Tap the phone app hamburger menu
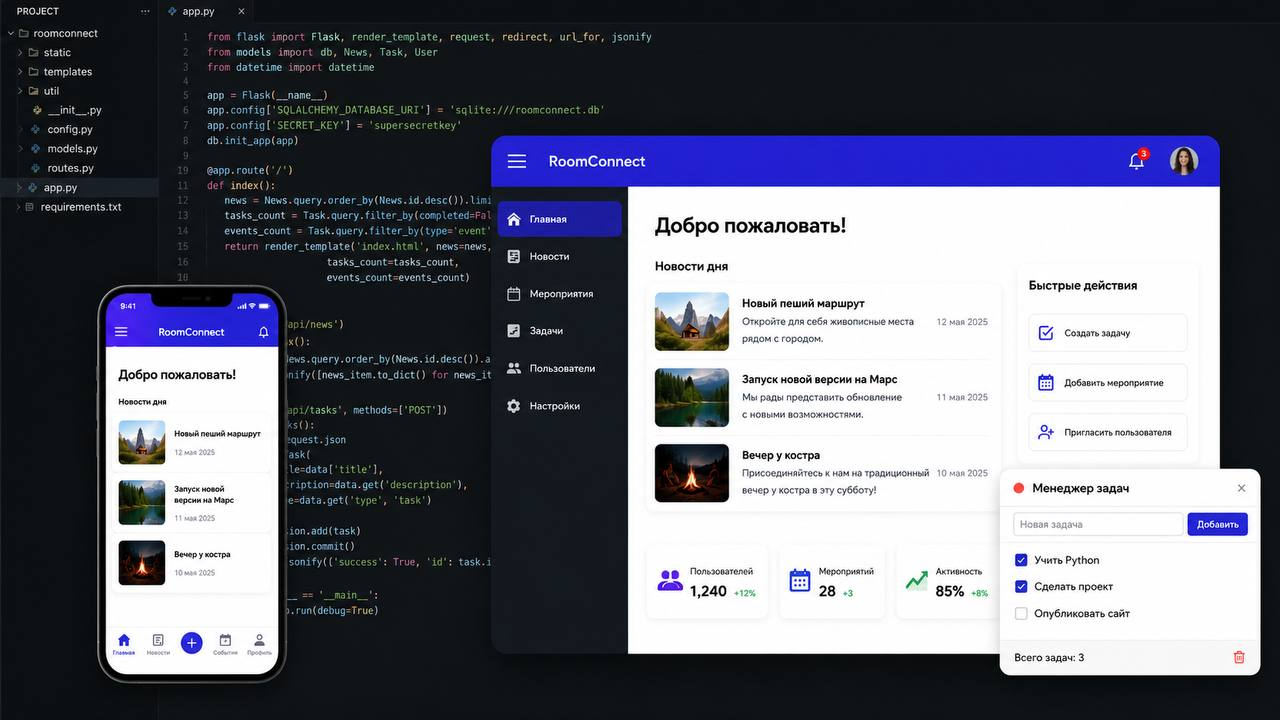Screen dimensions: 1280x720 point(121,332)
